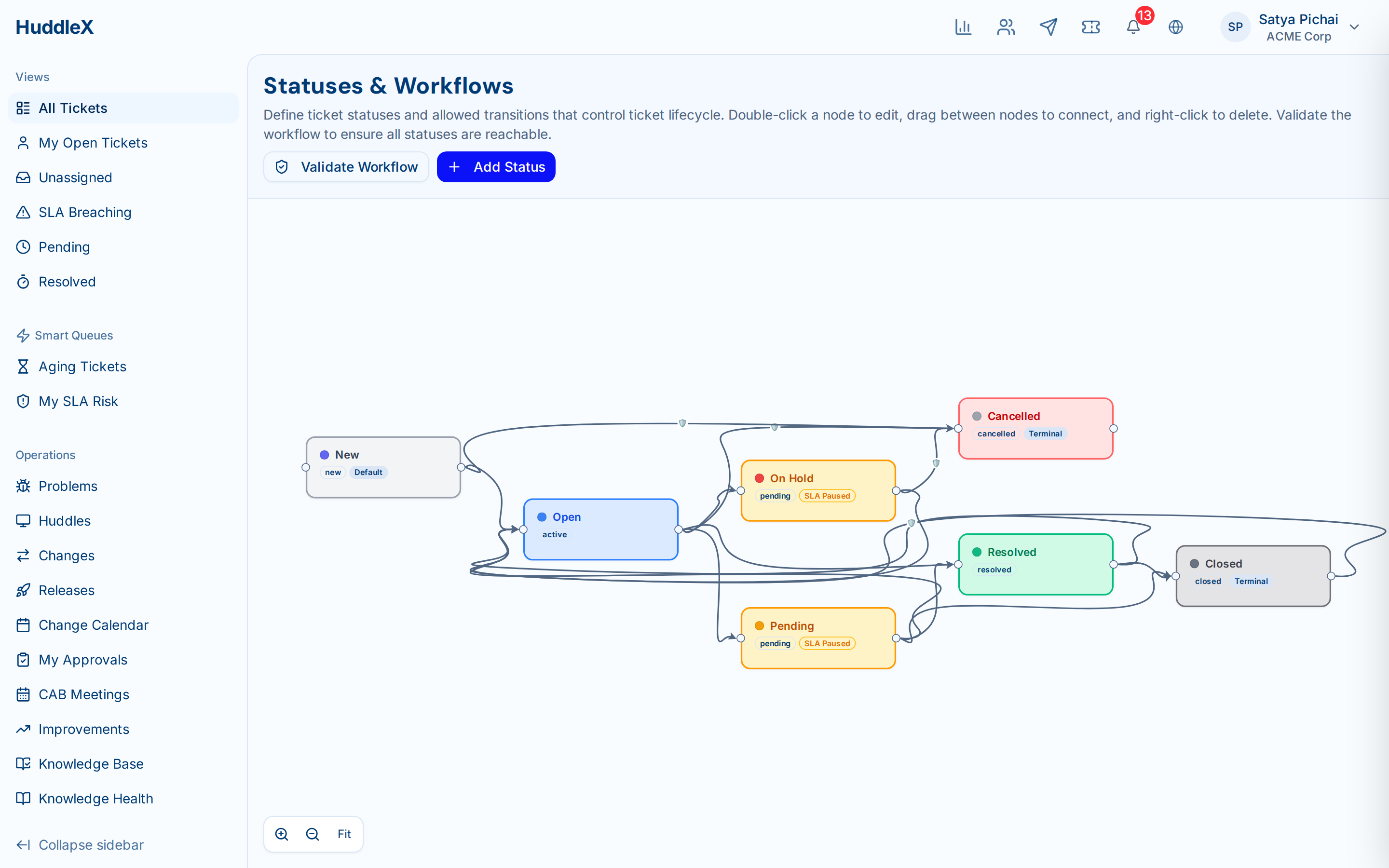This screenshot has width=1389, height=868.
Task: Click Add Status button
Action: [x=496, y=167]
